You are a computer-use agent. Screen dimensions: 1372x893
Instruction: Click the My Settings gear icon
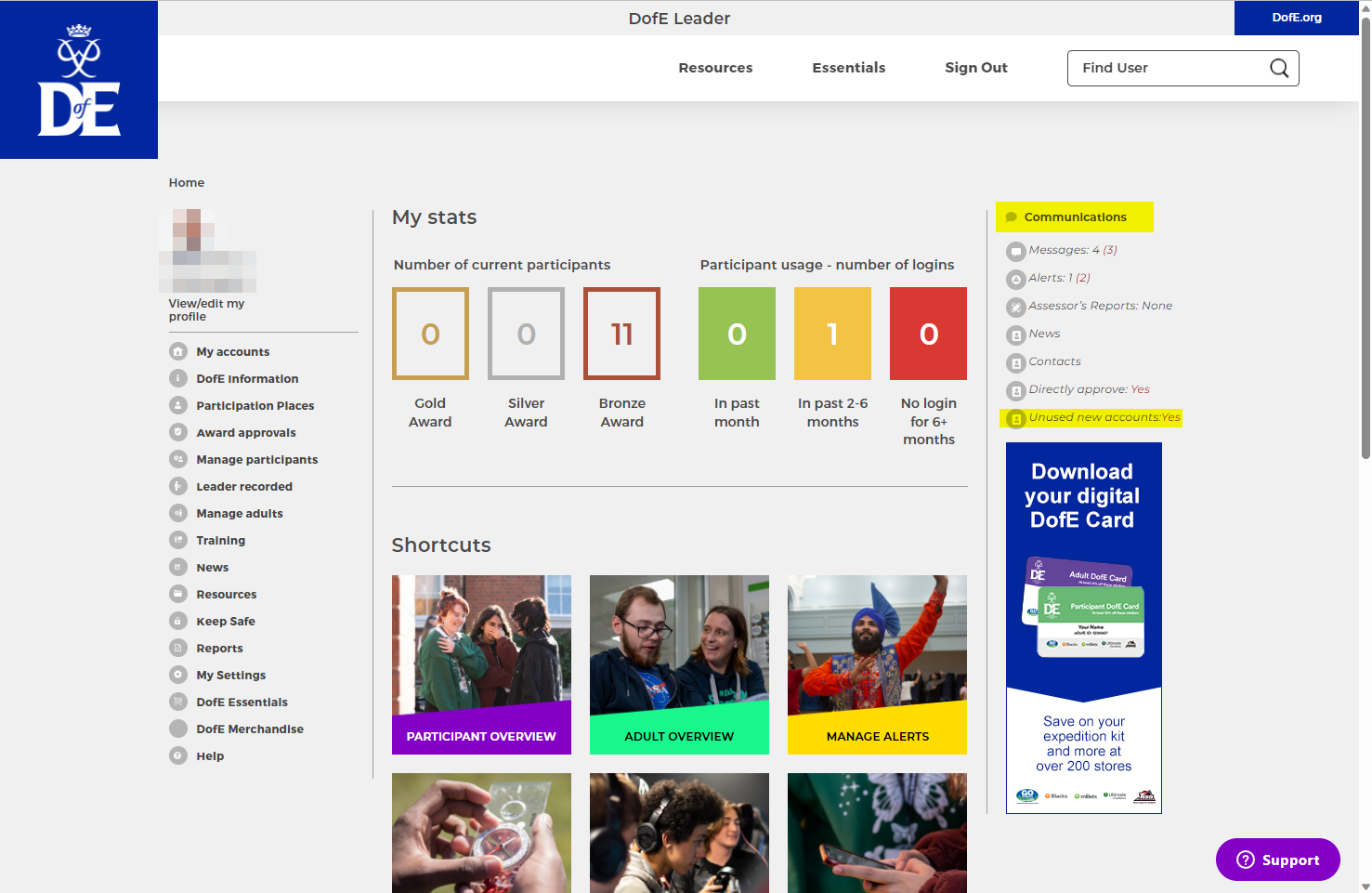coord(178,675)
